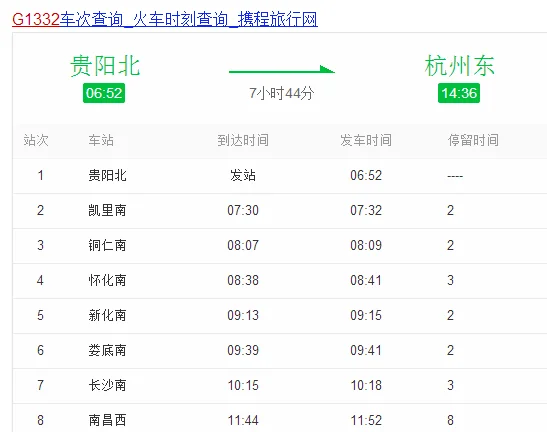Click arrival time 10:15 for 长沙南
This screenshot has height=432, width=547.
pyautogui.click(x=243, y=386)
